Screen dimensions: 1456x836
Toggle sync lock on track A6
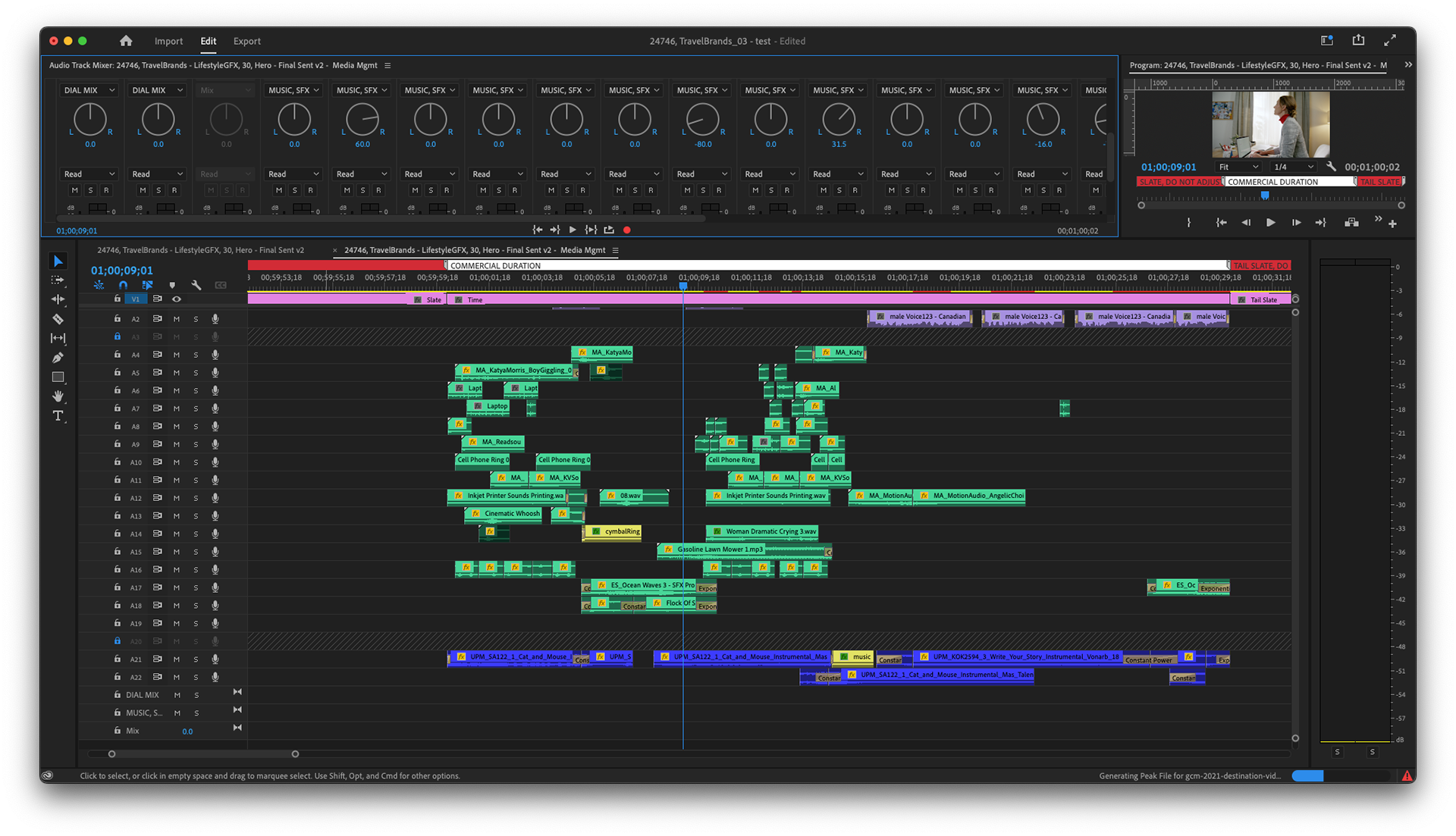click(157, 390)
